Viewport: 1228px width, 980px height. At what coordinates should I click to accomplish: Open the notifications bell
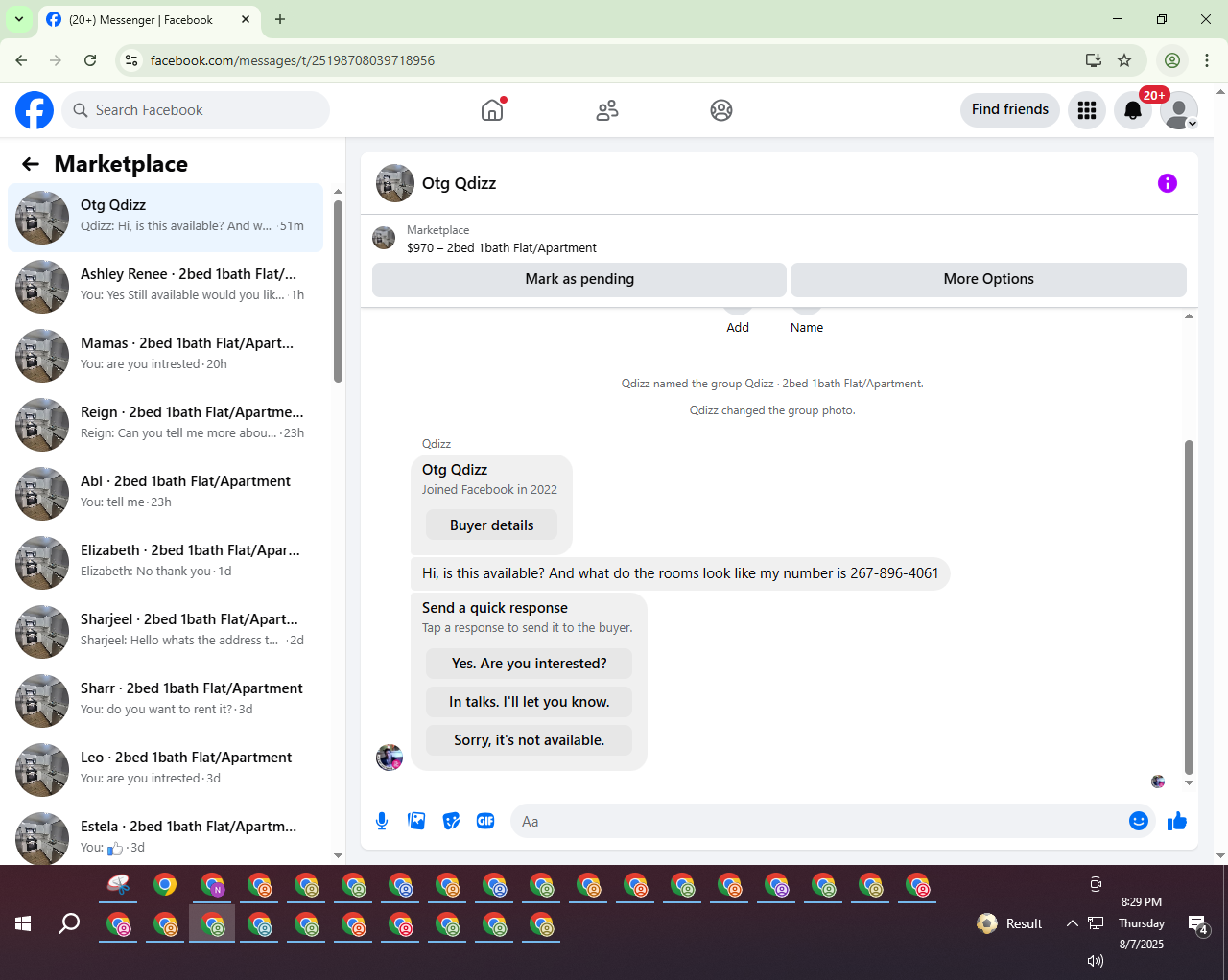pyautogui.click(x=1133, y=110)
